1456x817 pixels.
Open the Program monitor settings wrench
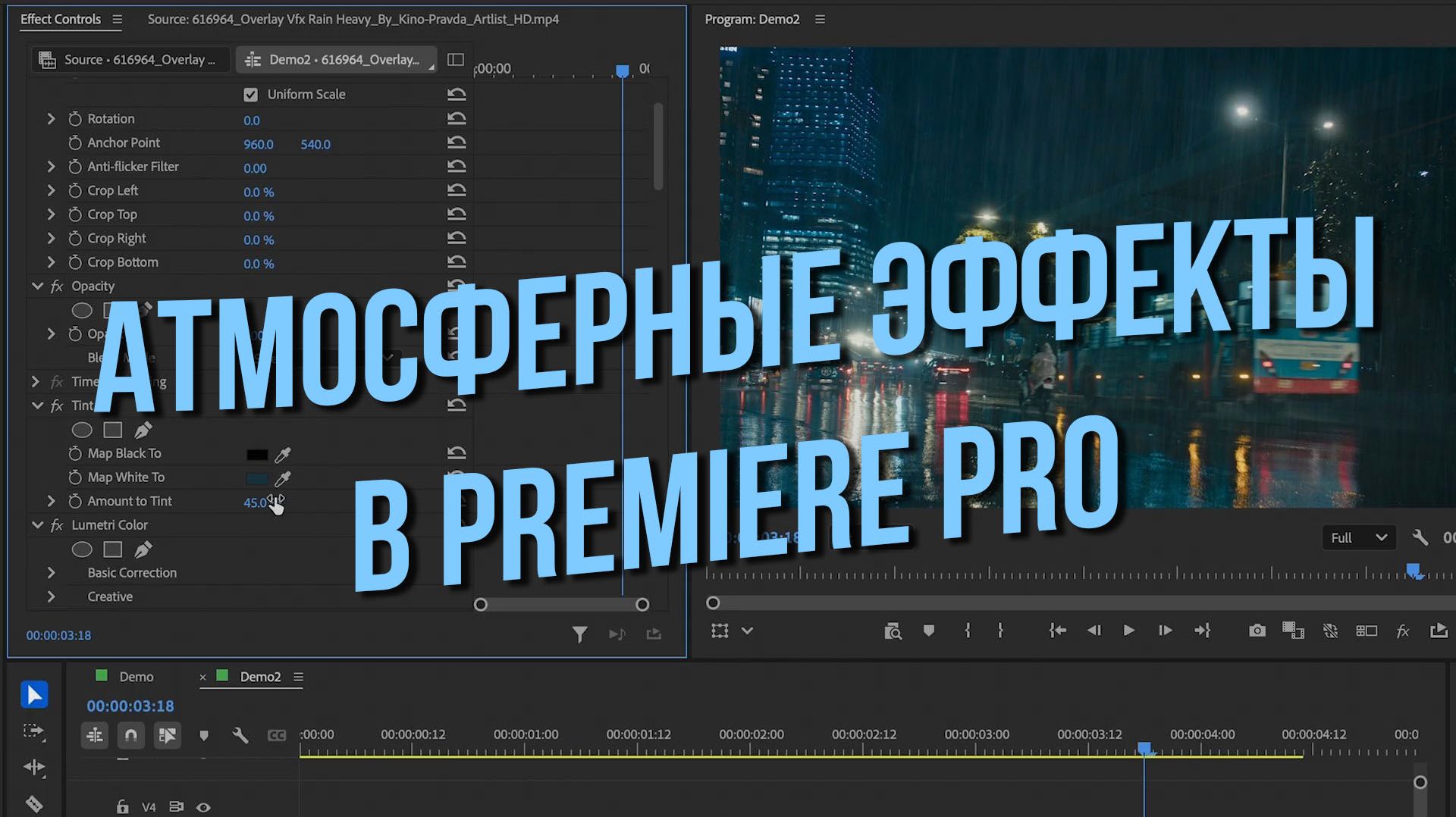click(1420, 537)
